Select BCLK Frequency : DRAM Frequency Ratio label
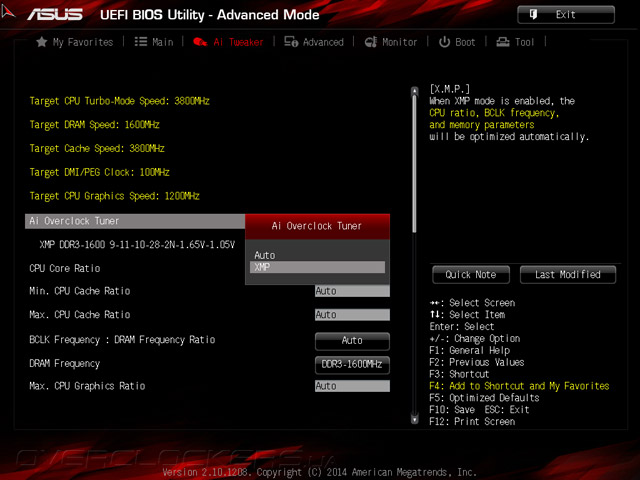The width and height of the screenshot is (640, 480). click(x=122, y=340)
